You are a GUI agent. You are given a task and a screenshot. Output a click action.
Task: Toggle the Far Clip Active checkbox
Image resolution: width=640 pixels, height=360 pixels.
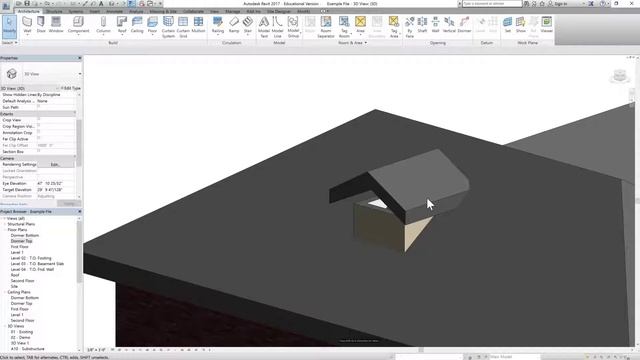tap(39, 139)
